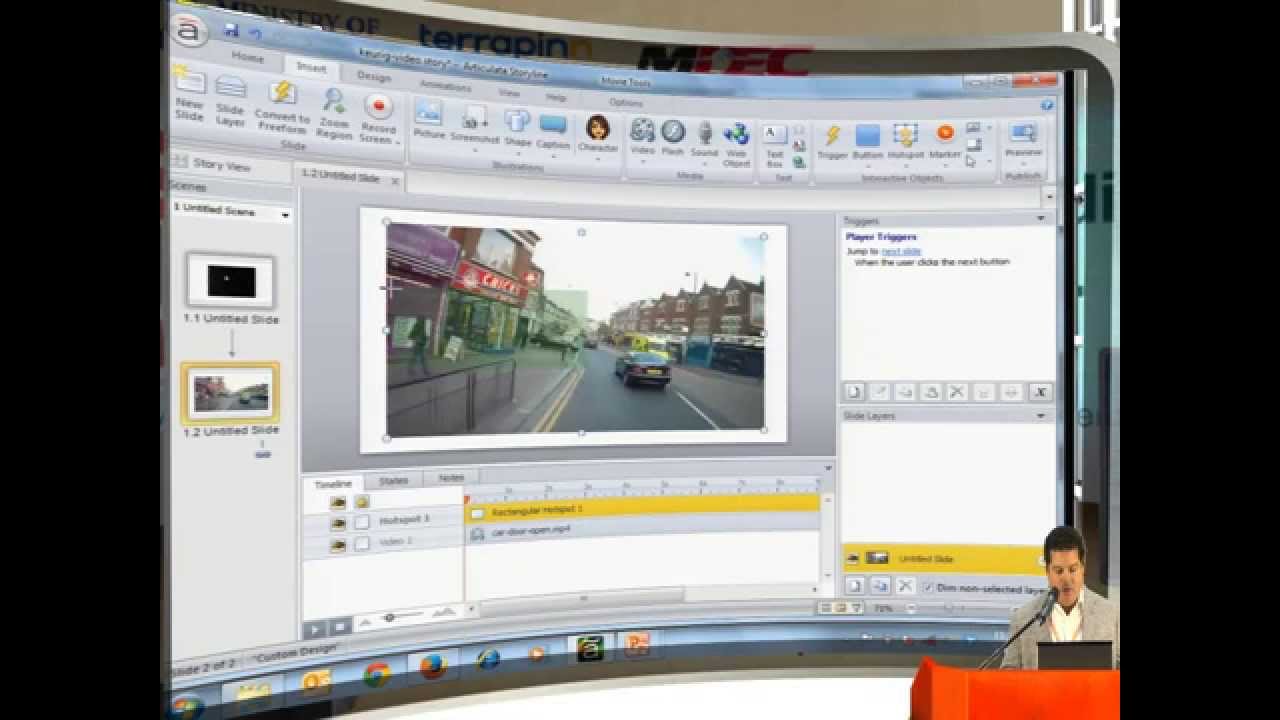Screen dimensions: 1280x720
Task: Select the 1.1 Untitled Slide thumbnail
Action: coord(231,281)
